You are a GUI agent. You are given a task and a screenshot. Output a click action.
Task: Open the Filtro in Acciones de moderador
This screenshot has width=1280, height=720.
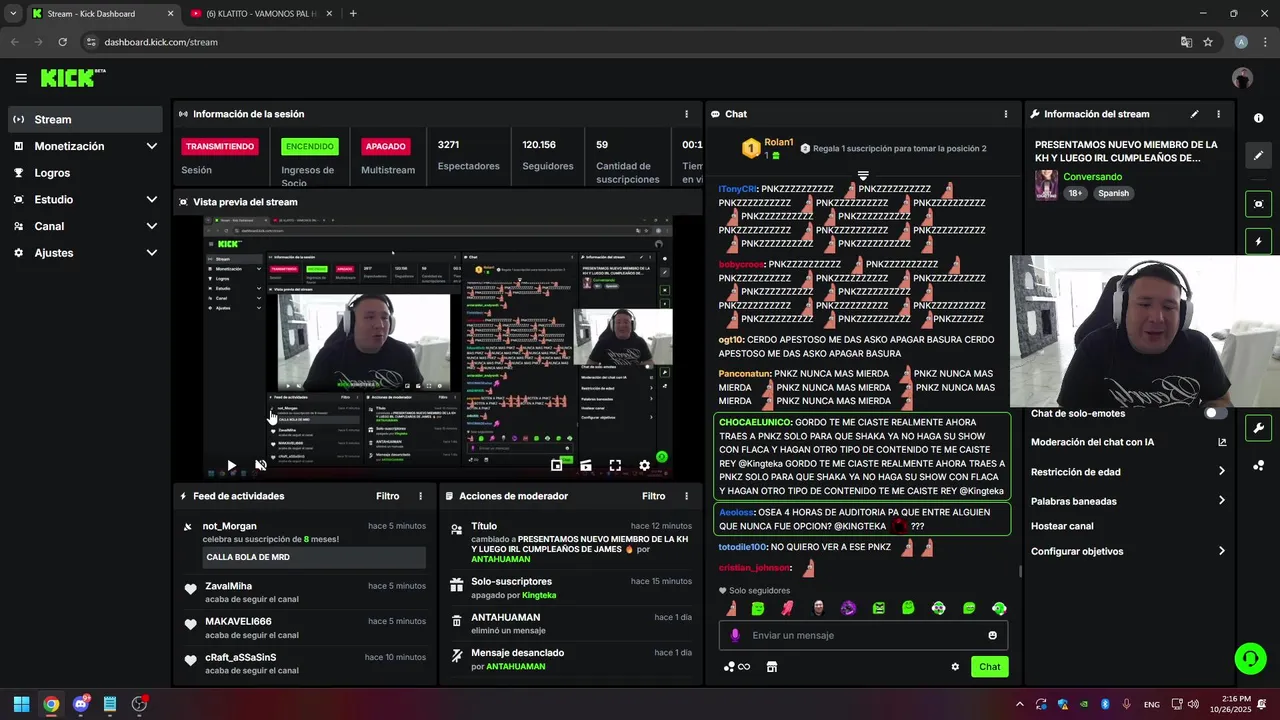653,496
